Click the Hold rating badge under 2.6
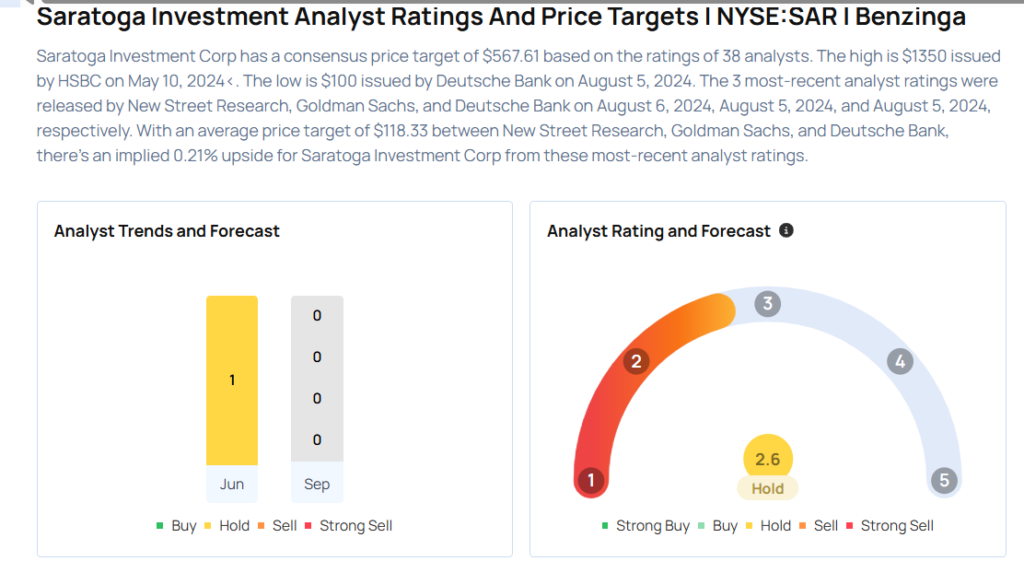The height and width of the screenshot is (573, 1024). tap(767, 489)
